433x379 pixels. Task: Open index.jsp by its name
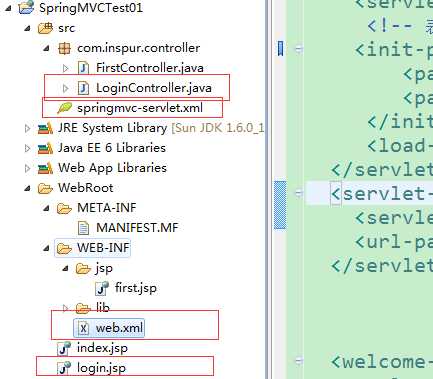(102, 348)
